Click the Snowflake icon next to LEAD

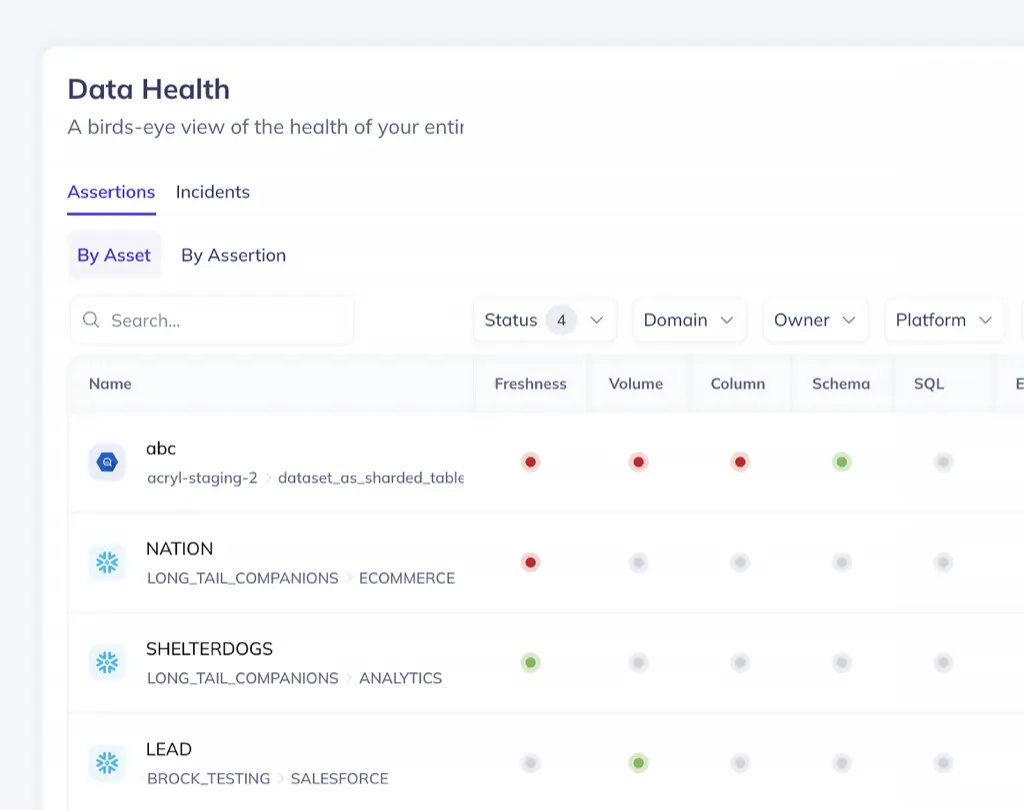point(107,763)
